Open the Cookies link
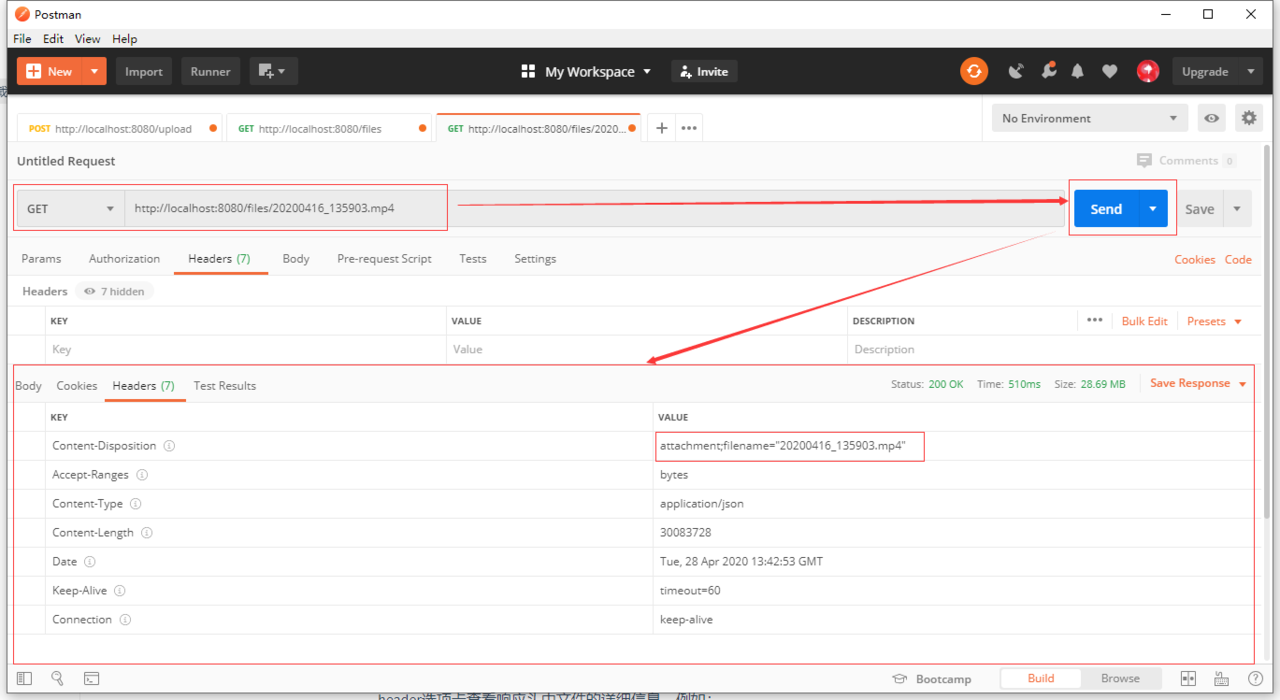Image resolution: width=1280 pixels, height=700 pixels. pos(1195,259)
